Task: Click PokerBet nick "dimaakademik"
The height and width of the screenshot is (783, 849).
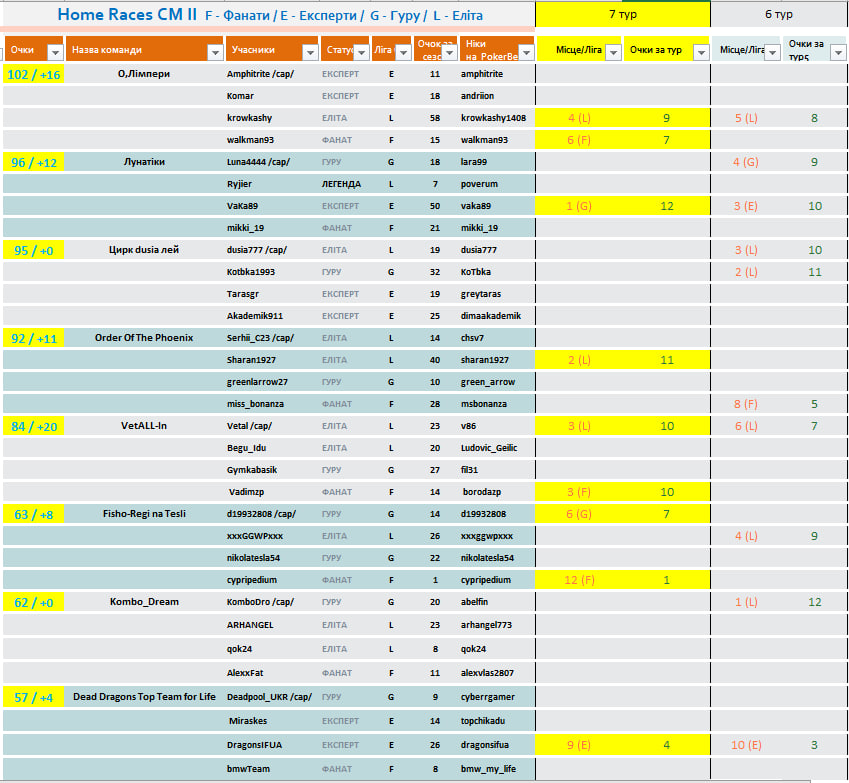Action: pos(491,316)
